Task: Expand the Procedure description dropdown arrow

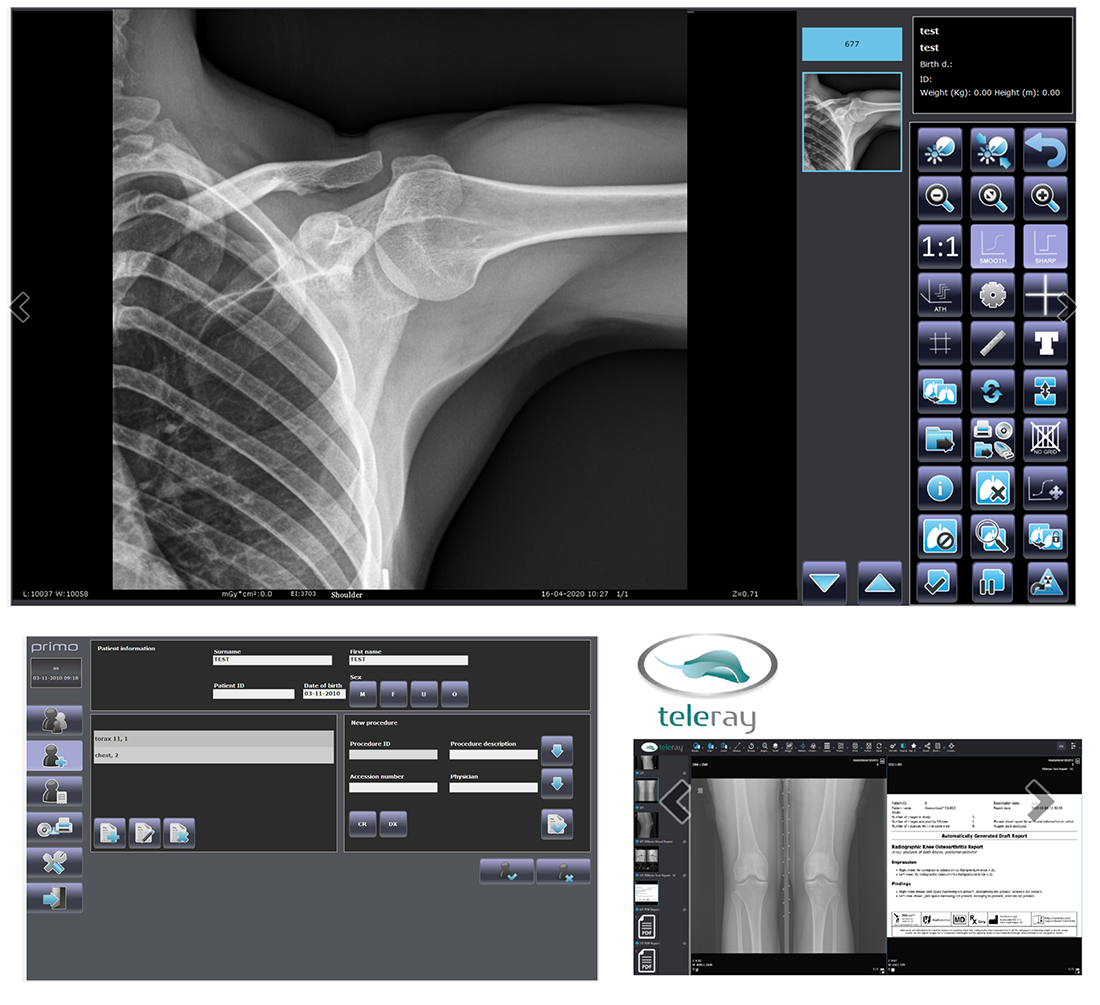Action: click(556, 750)
